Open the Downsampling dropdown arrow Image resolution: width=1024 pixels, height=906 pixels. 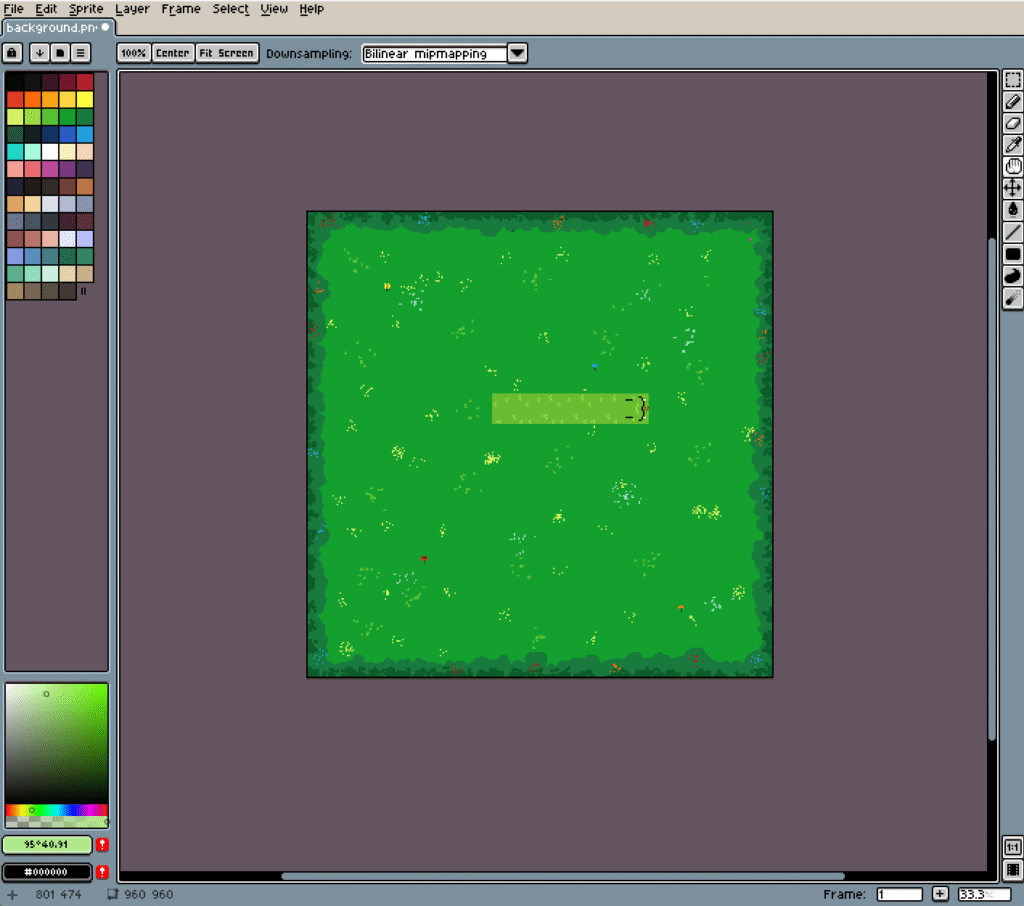(x=517, y=53)
